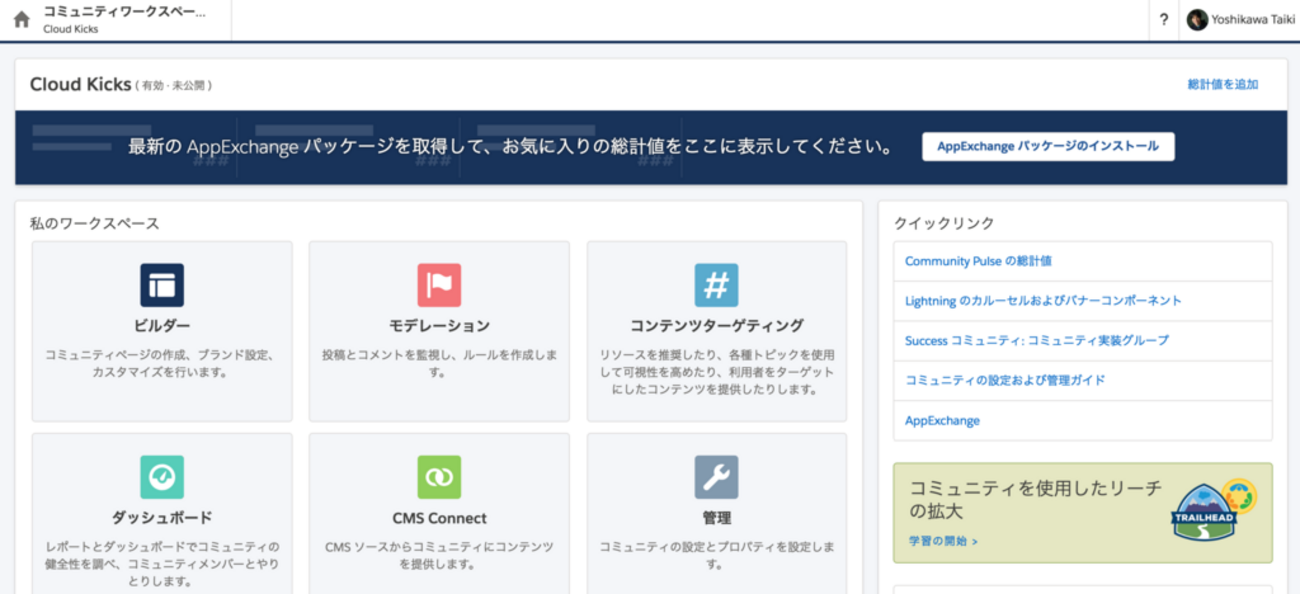The height and width of the screenshot is (594, 1300).
Task: Select the ダッシュボード tile title
Action: point(162,518)
